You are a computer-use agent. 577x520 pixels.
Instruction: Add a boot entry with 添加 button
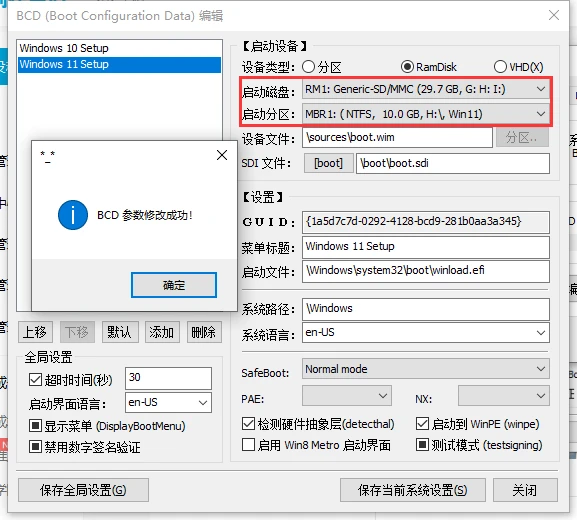(x=162, y=332)
